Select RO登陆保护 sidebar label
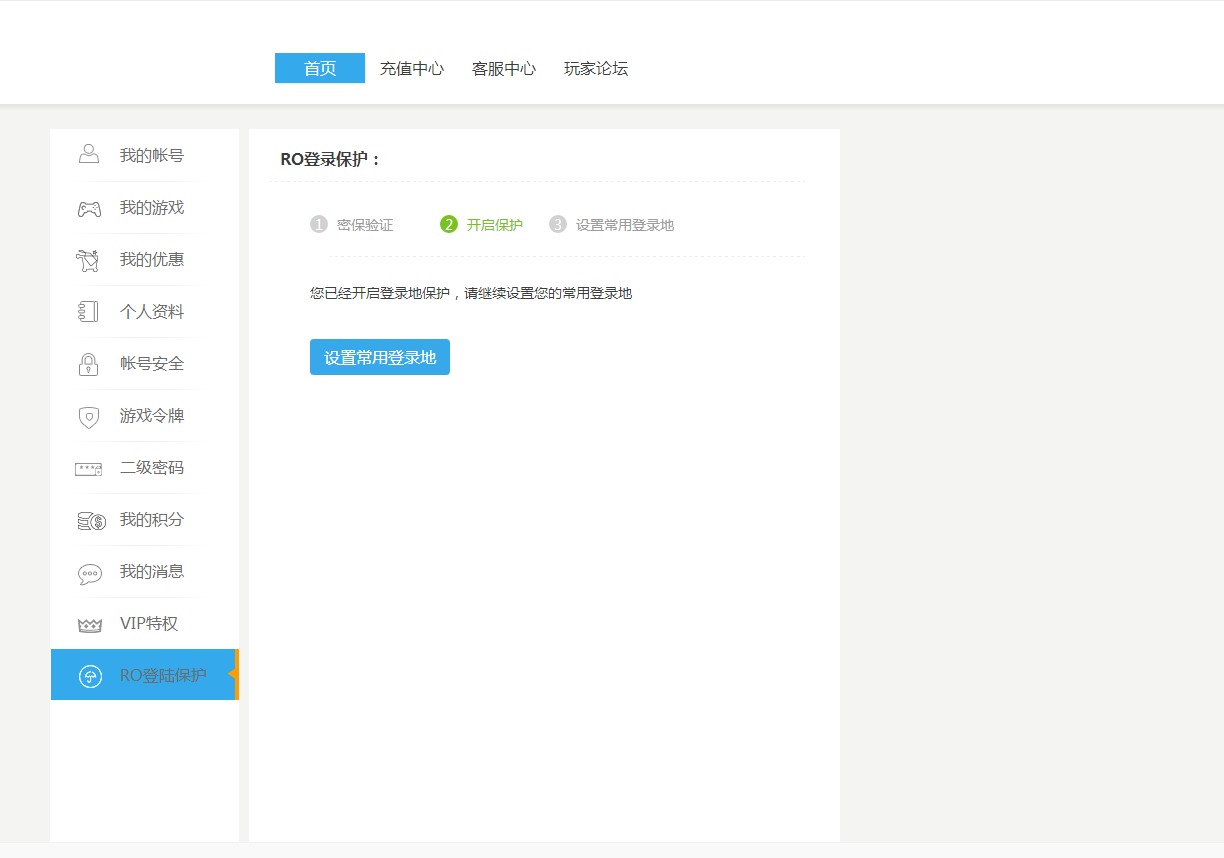This screenshot has height=858, width=1224. [163, 675]
